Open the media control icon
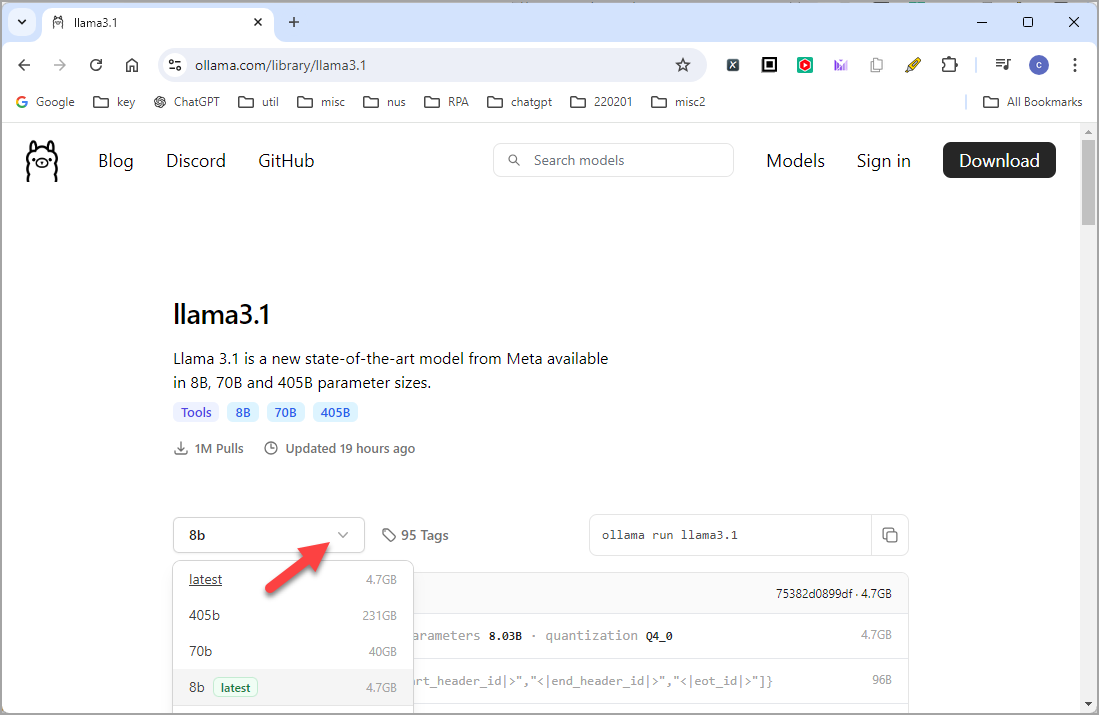Screen dimensions: 1099x715 (x=1003, y=65)
